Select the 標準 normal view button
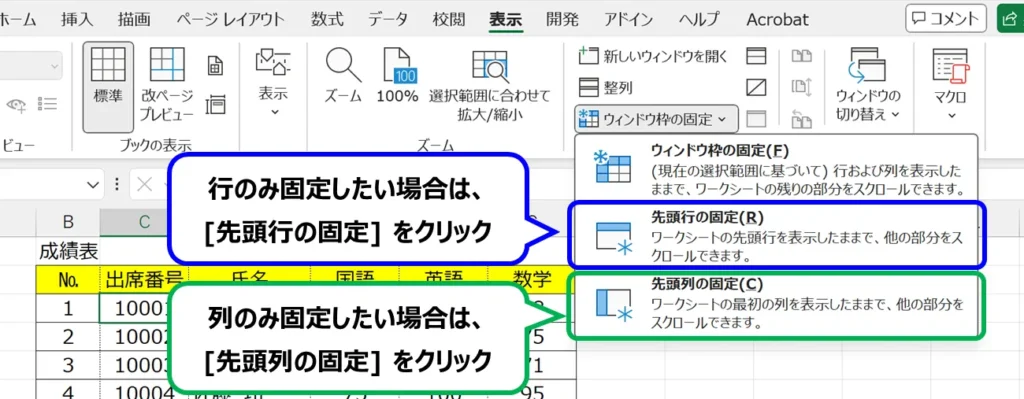This screenshot has height=399, width=1024. [x=108, y=87]
